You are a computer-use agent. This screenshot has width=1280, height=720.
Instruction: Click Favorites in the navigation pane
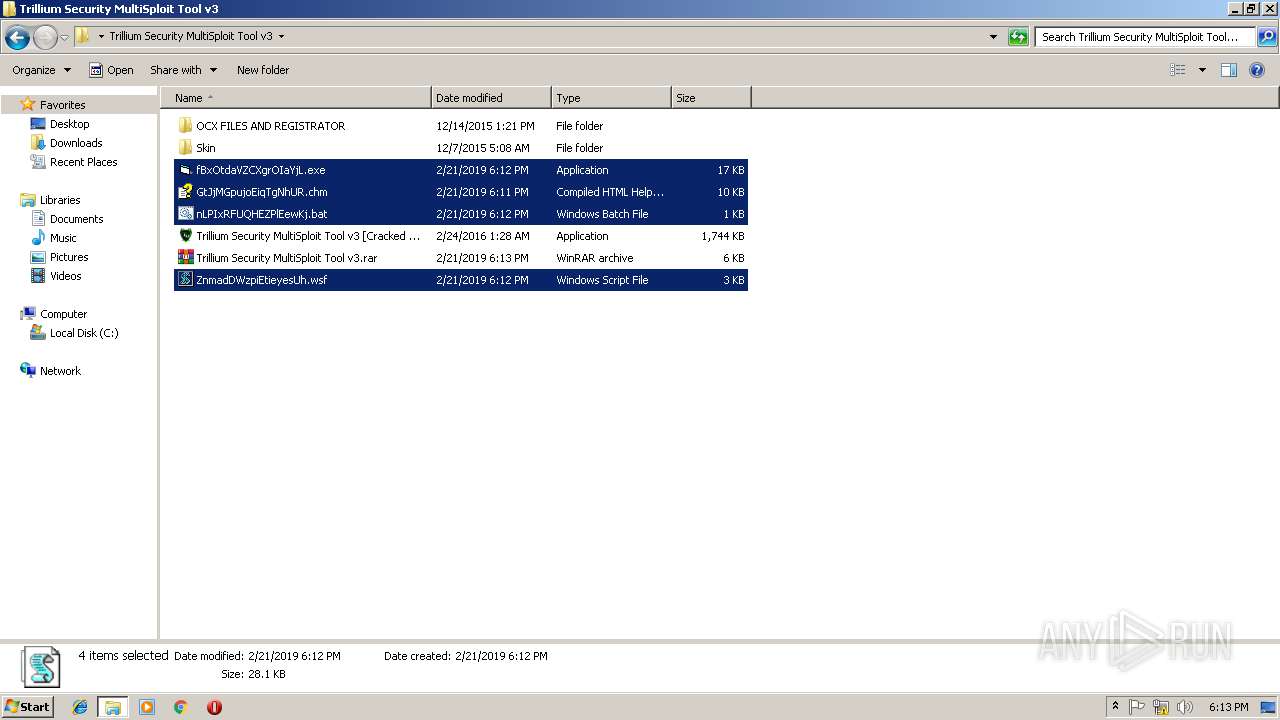pos(62,105)
